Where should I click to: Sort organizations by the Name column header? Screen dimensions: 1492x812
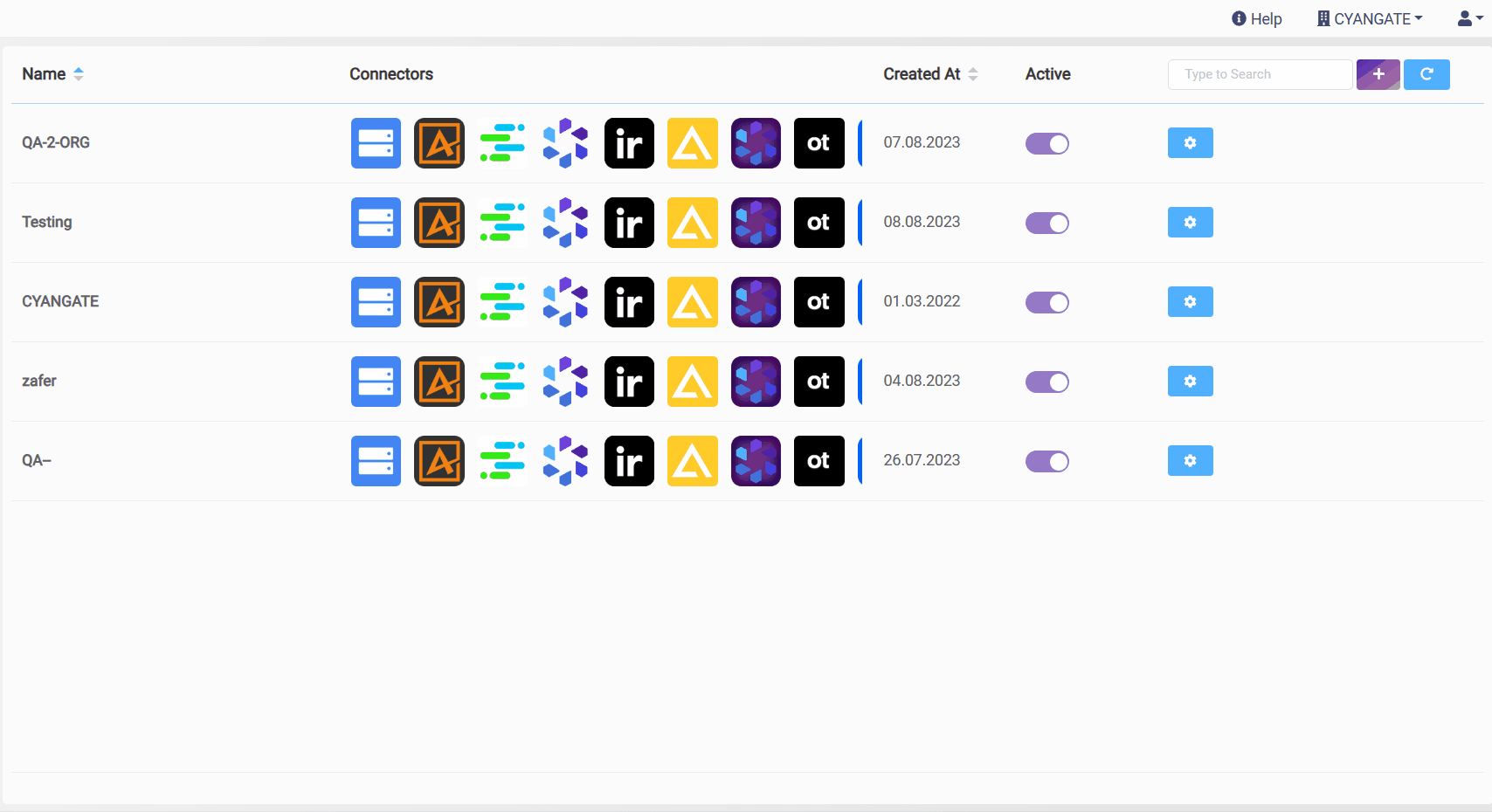tap(52, 74)
